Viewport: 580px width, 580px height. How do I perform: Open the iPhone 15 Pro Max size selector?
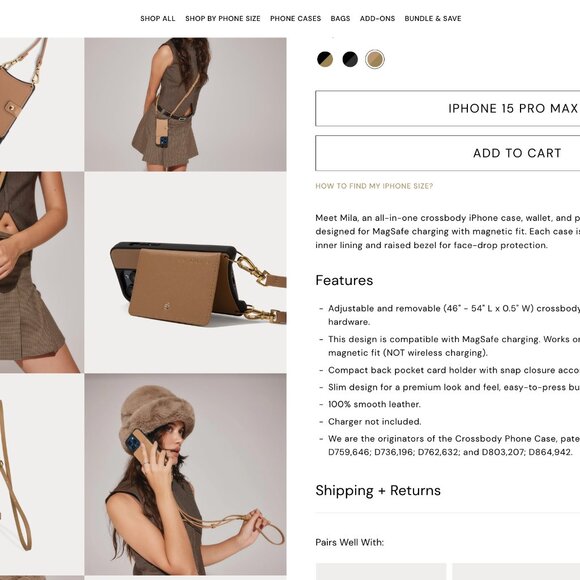[448, 108]
